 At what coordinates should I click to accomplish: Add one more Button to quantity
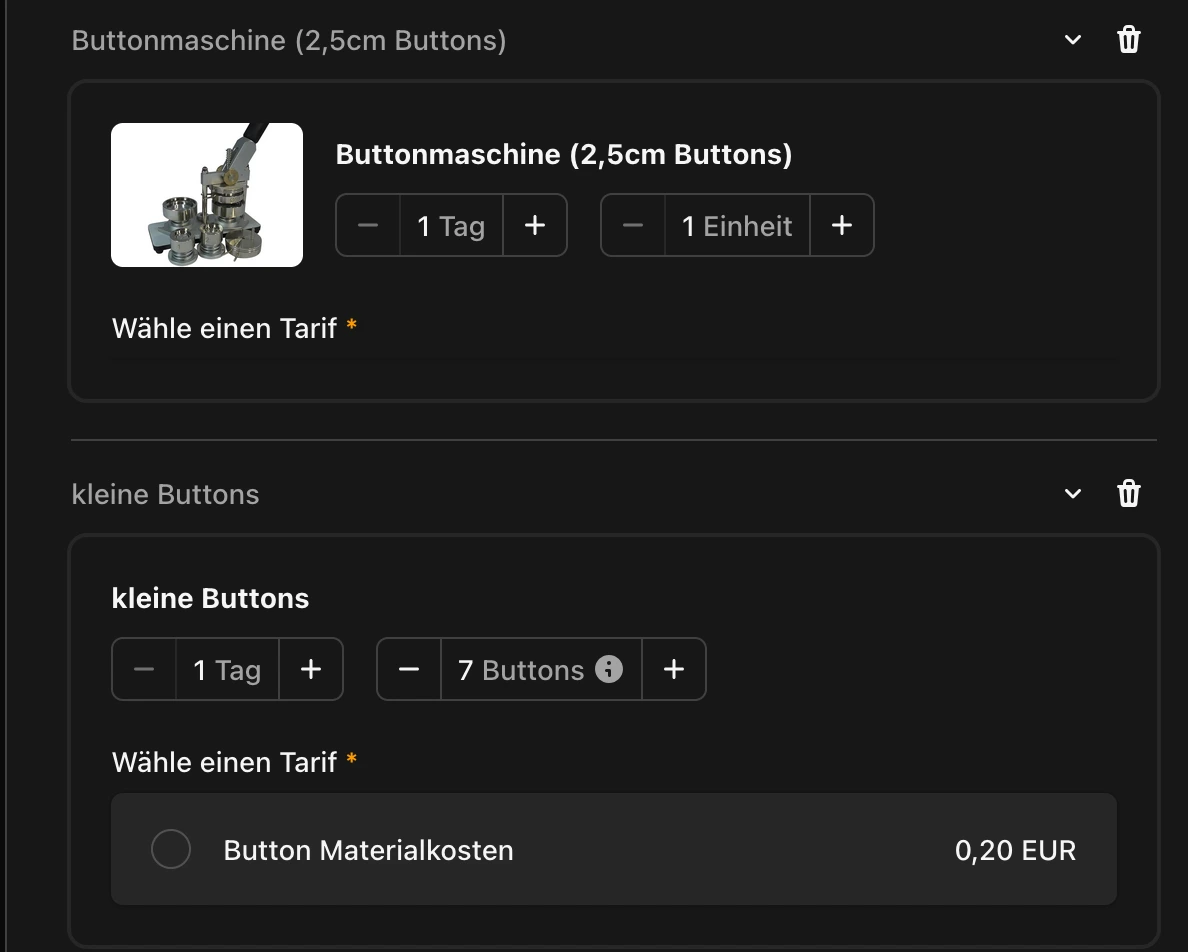pos(674,669)
